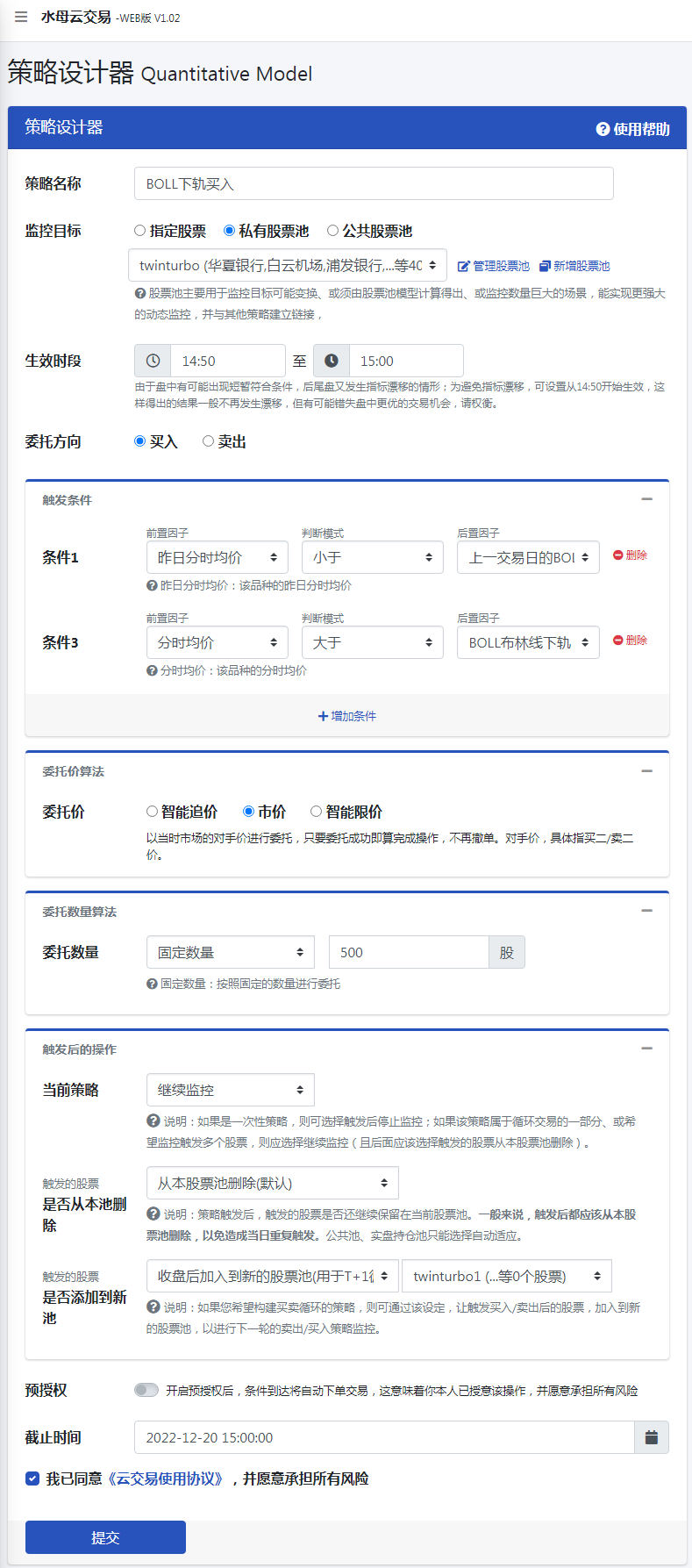Screen dimensions: 692x1568
Task: Click the 提交 submit button
Action: [x=105, y=1537]
